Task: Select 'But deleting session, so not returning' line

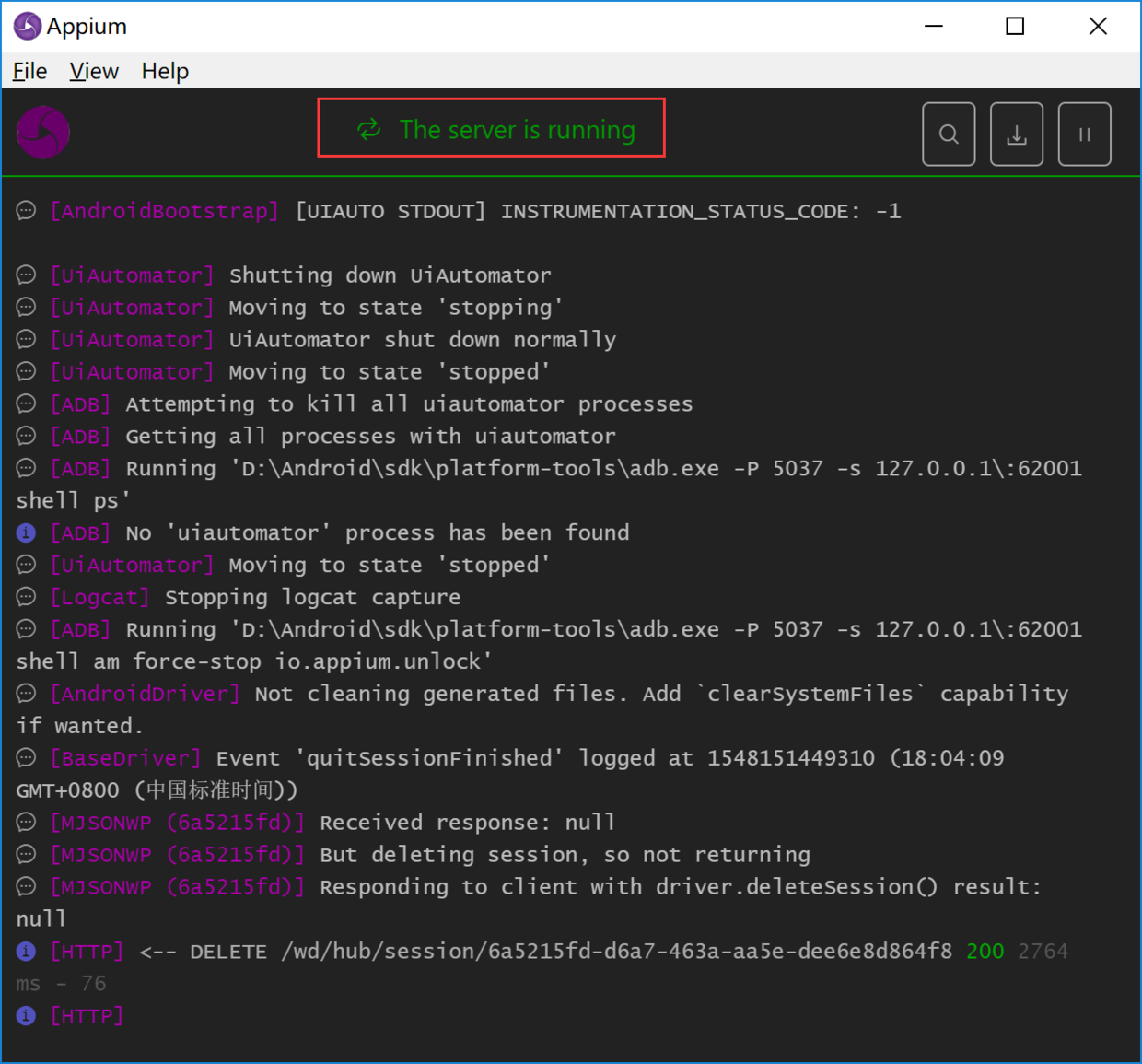Action: tap(414, 855)
